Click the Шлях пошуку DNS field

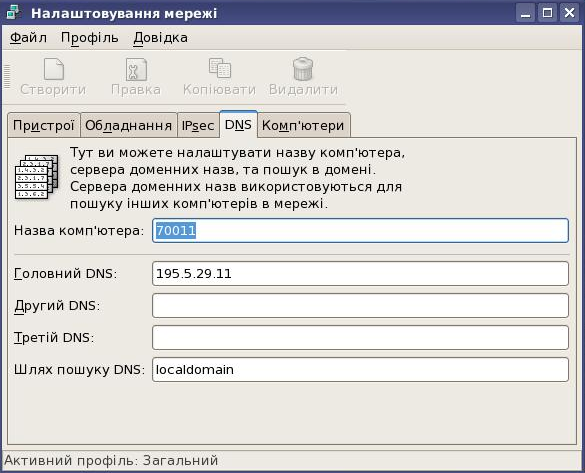360,370
